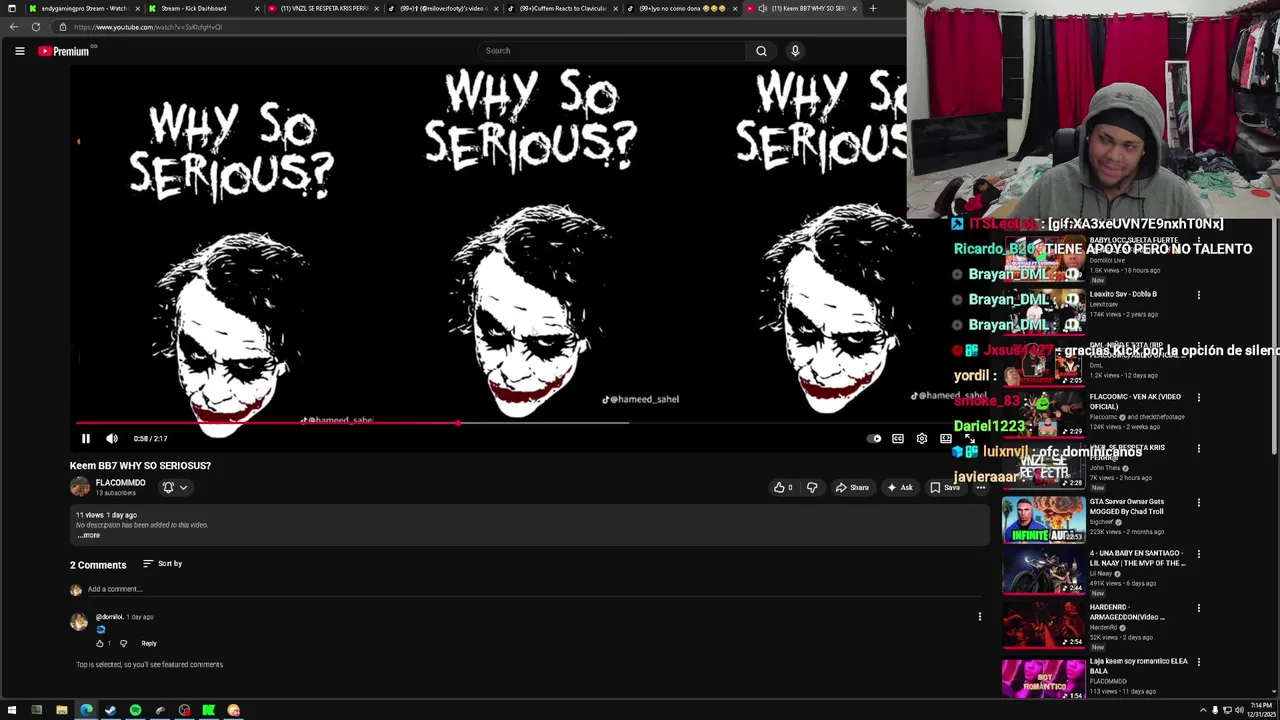Open FLACOMMDO channel avatar

80,487
